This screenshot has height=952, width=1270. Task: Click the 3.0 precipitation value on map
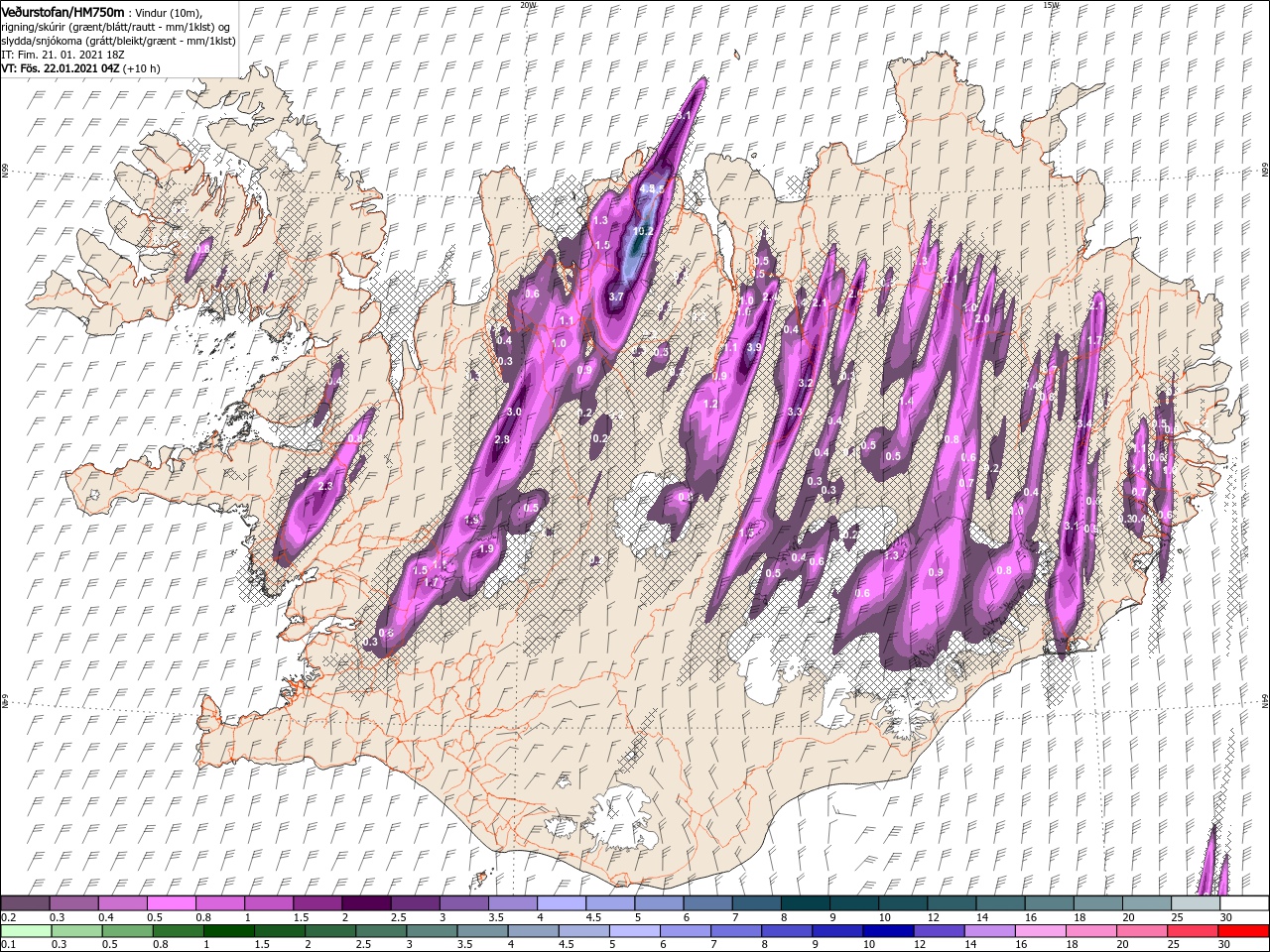coord(514,411)
